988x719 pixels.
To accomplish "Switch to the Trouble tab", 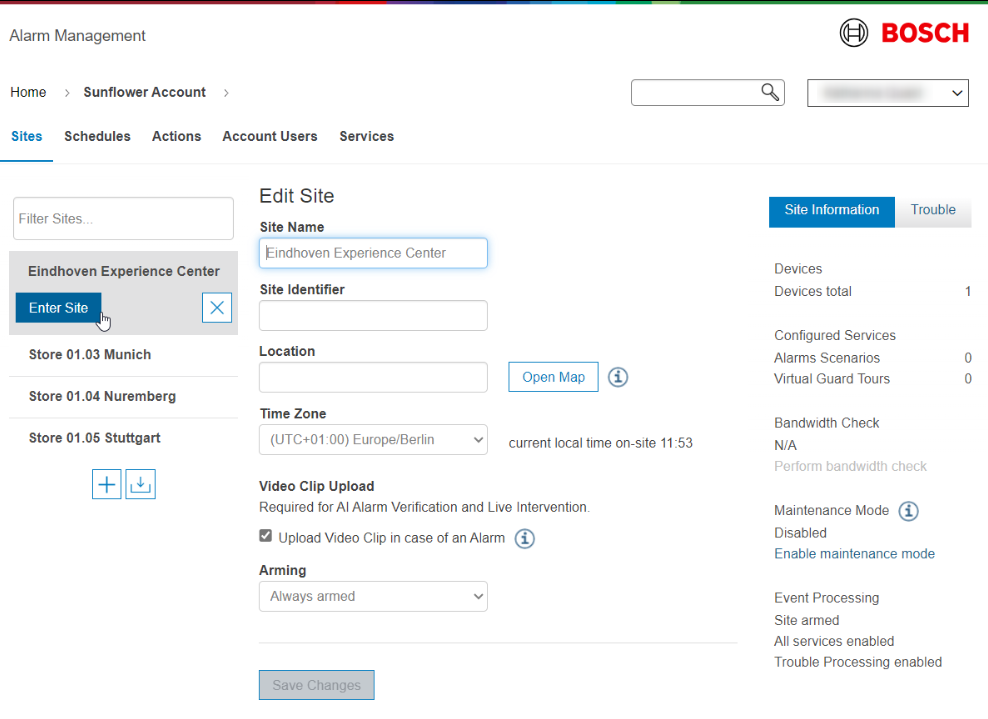I will [x=932, y=210].
